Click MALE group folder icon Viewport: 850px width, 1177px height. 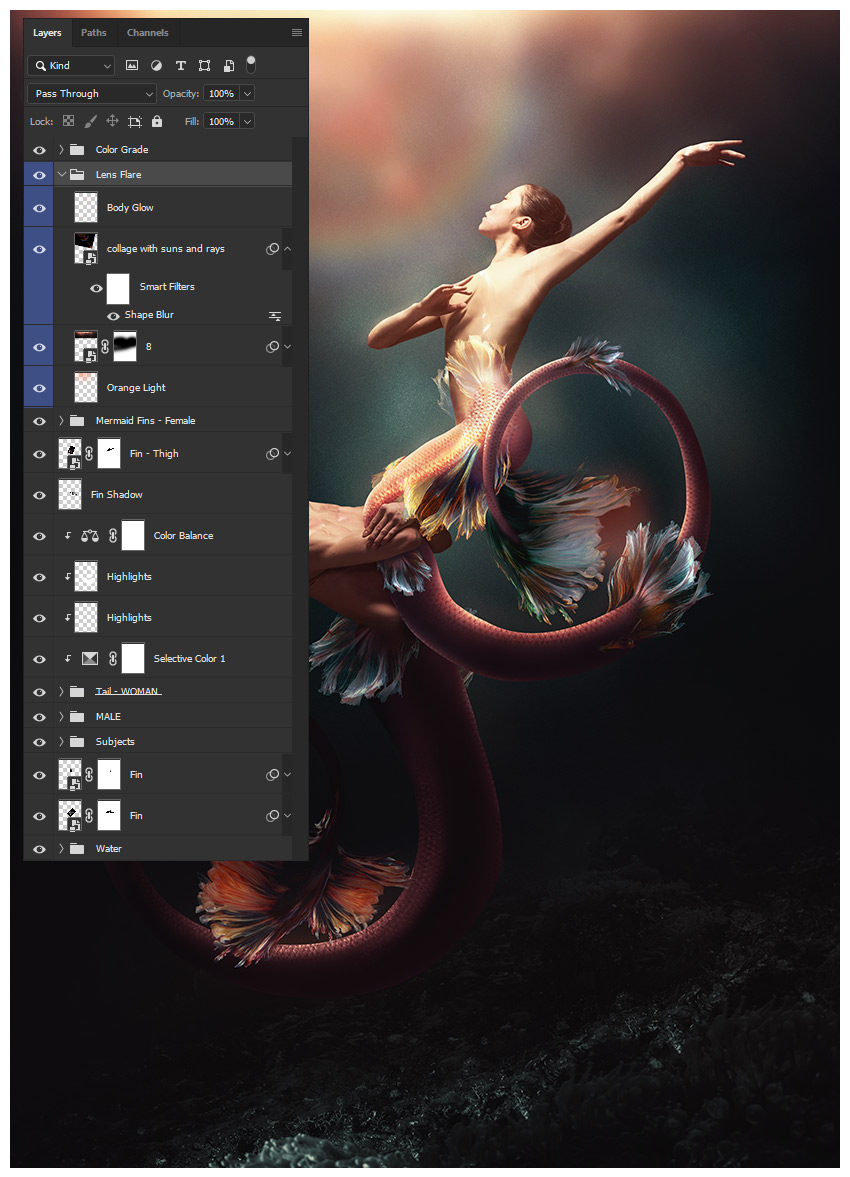[x=77, y=716]
